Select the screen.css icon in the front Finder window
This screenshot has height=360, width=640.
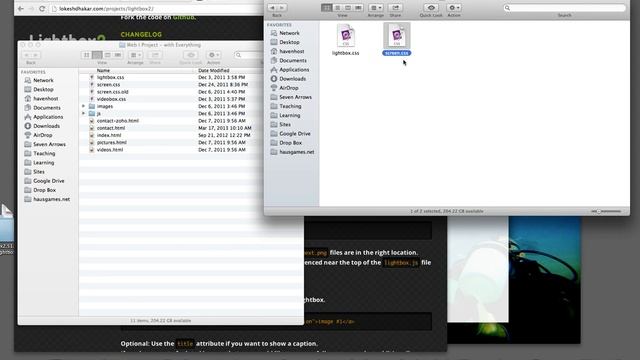[397, 36]
